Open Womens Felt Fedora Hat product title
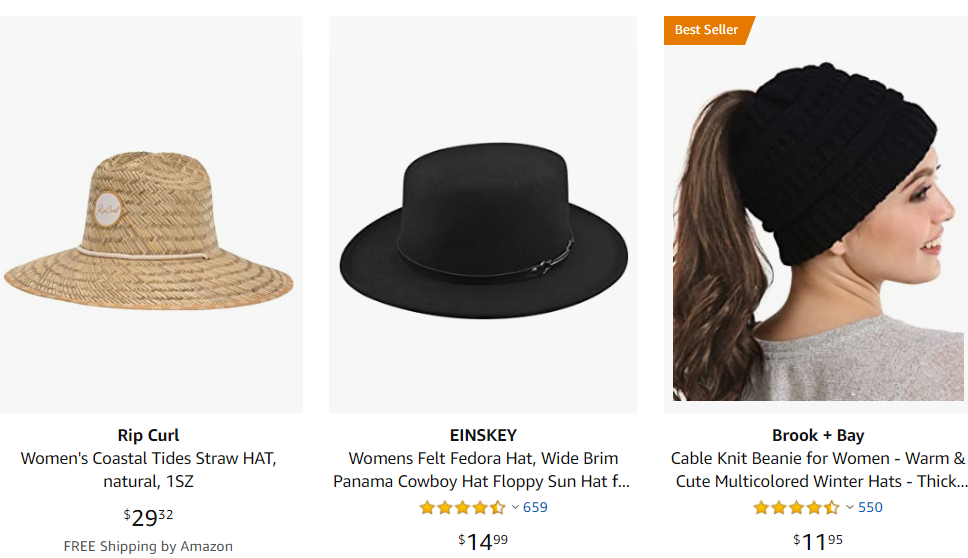 click(483, 470)
